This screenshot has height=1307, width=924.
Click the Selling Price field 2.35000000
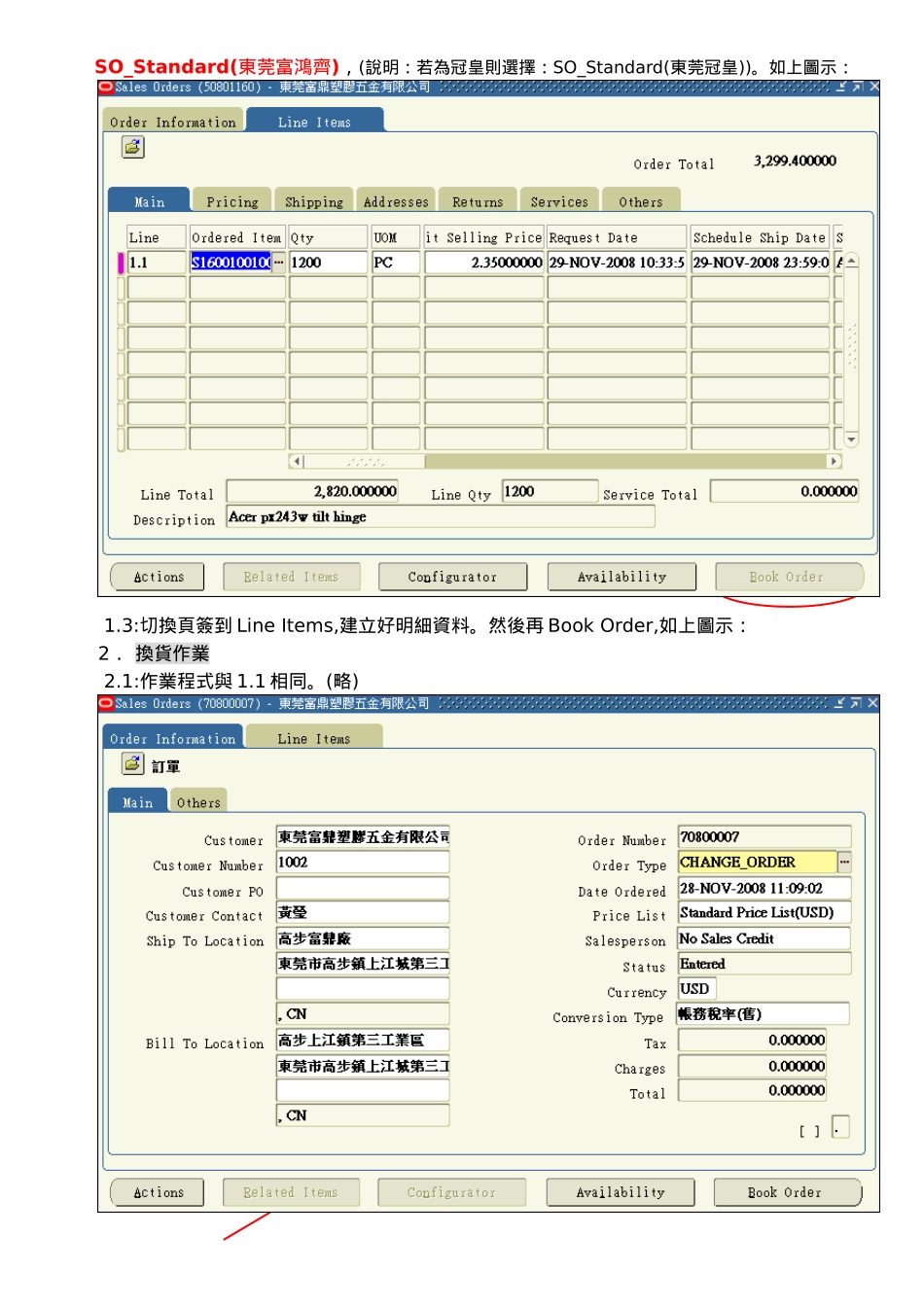tap(484, 263)
